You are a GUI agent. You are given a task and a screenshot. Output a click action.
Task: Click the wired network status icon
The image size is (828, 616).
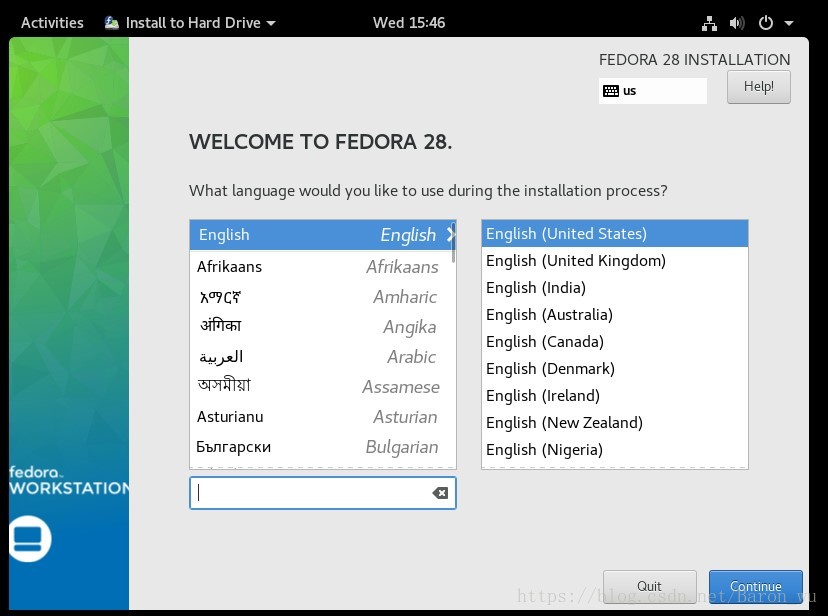click(709, 23)
